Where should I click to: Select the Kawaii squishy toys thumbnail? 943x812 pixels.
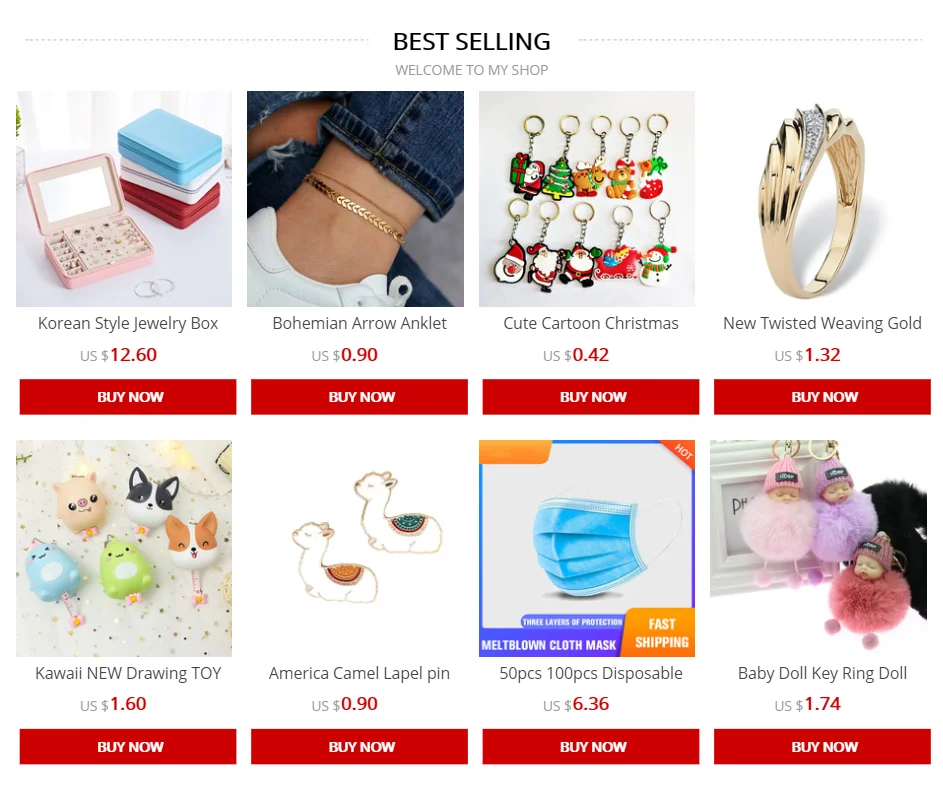point(124,549)
